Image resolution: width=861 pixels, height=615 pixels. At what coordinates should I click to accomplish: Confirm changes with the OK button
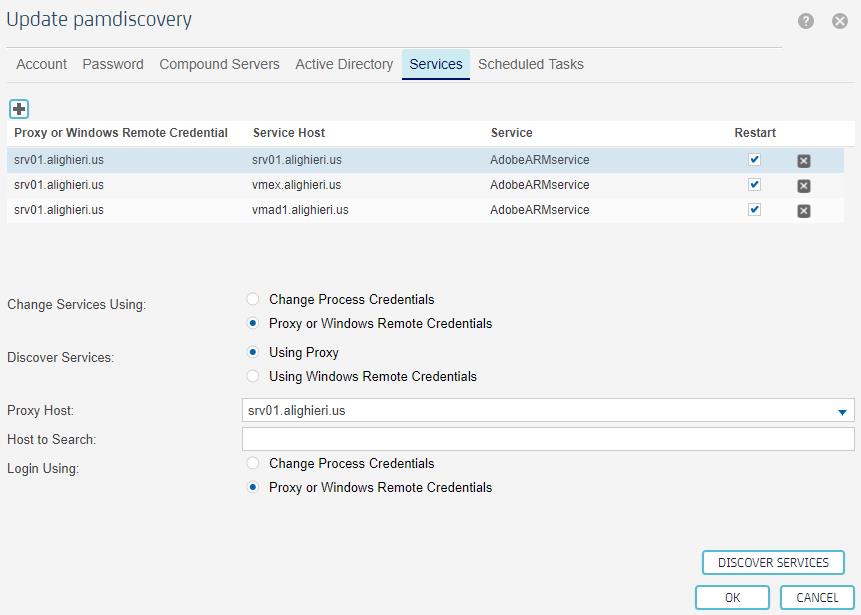click(x=731, y=596)
